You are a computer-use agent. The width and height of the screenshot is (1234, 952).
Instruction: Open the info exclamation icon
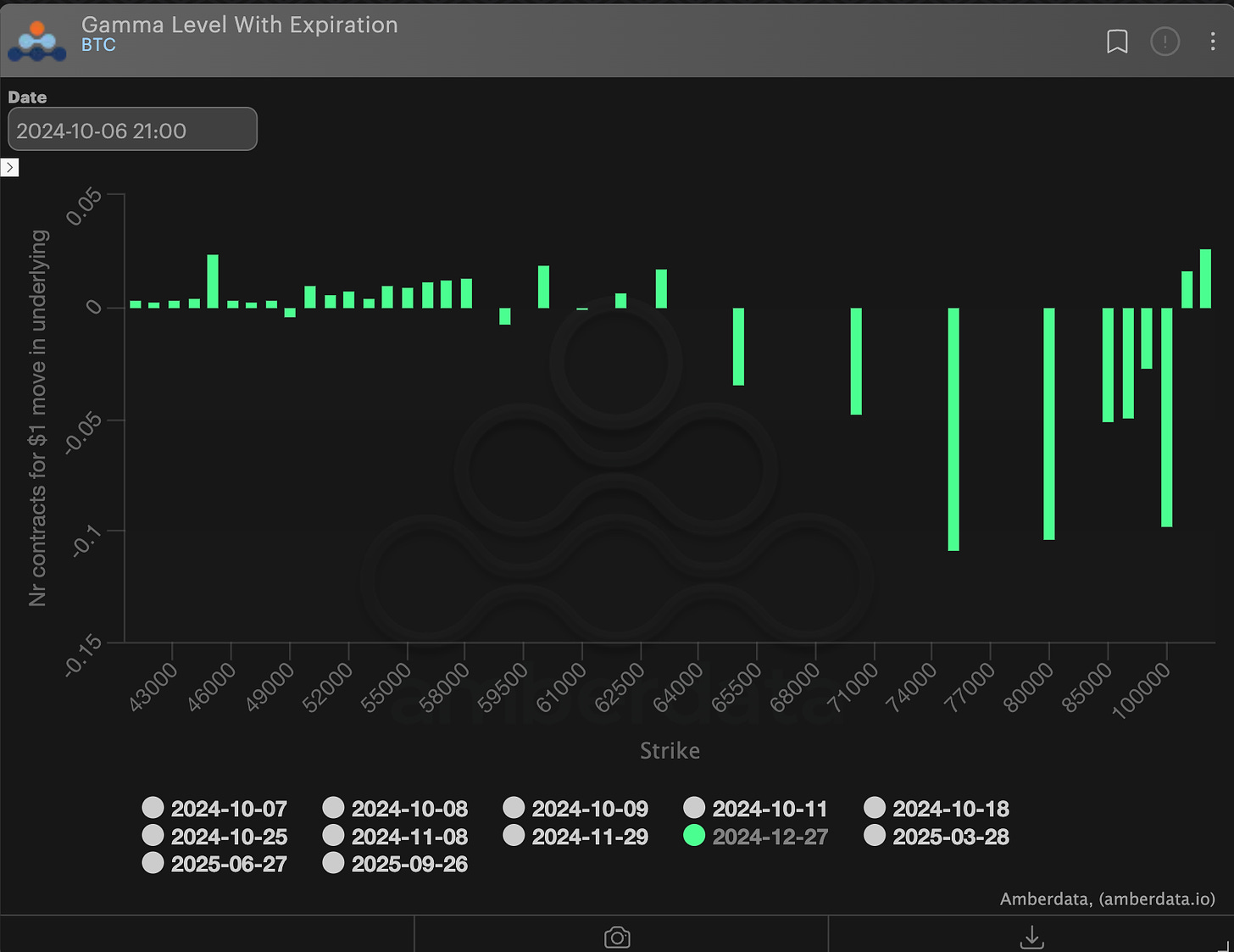(1165, 41)
